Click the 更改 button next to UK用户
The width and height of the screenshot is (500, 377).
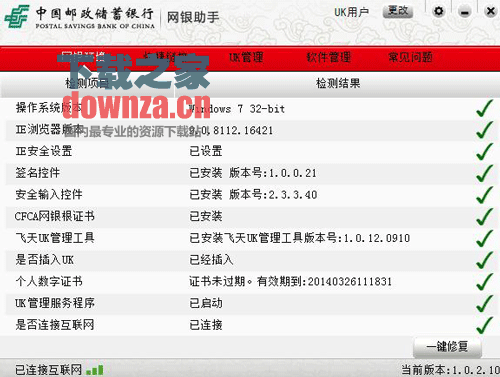coord(398,11)
